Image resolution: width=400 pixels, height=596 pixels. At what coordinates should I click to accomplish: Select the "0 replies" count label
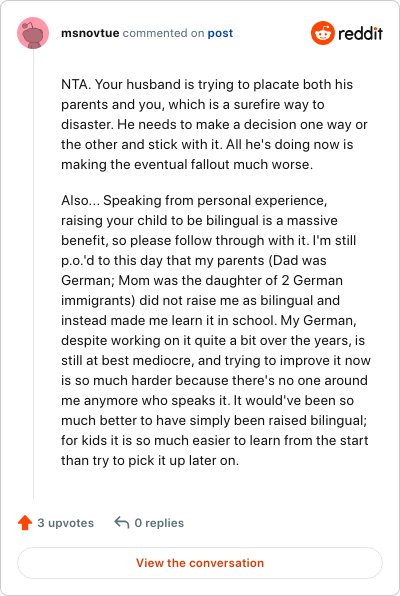point(159,523)
